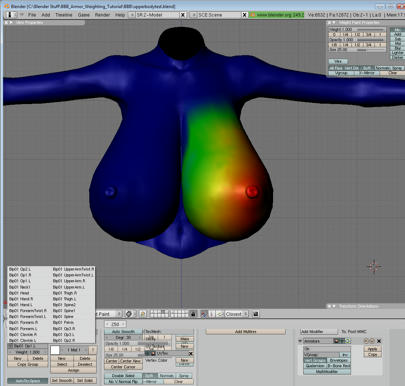
Task: Choose Bip01 Pelvis vertex group
Action: click(x=63, y=323)
